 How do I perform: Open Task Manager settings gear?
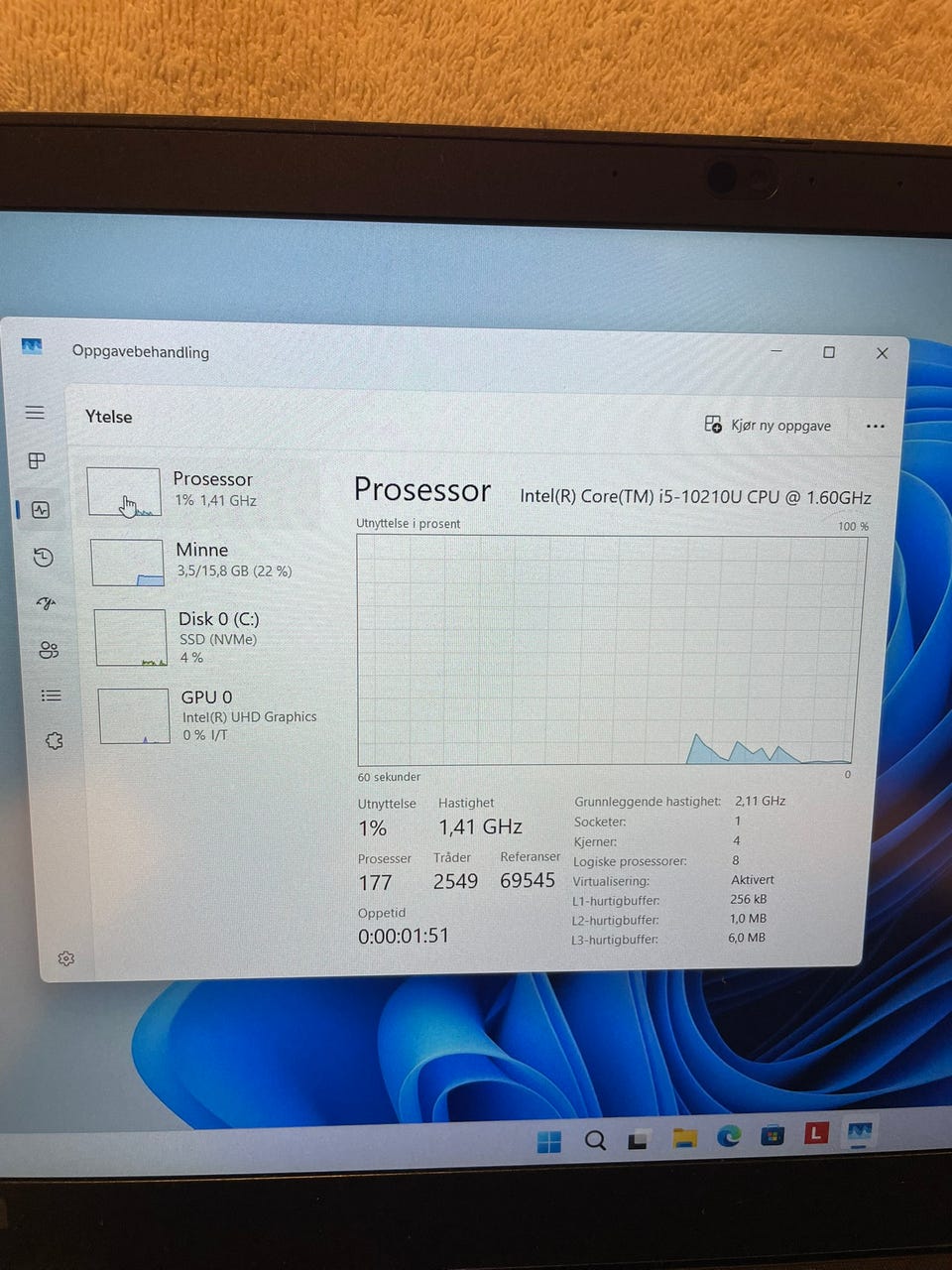tap(66, 958)
